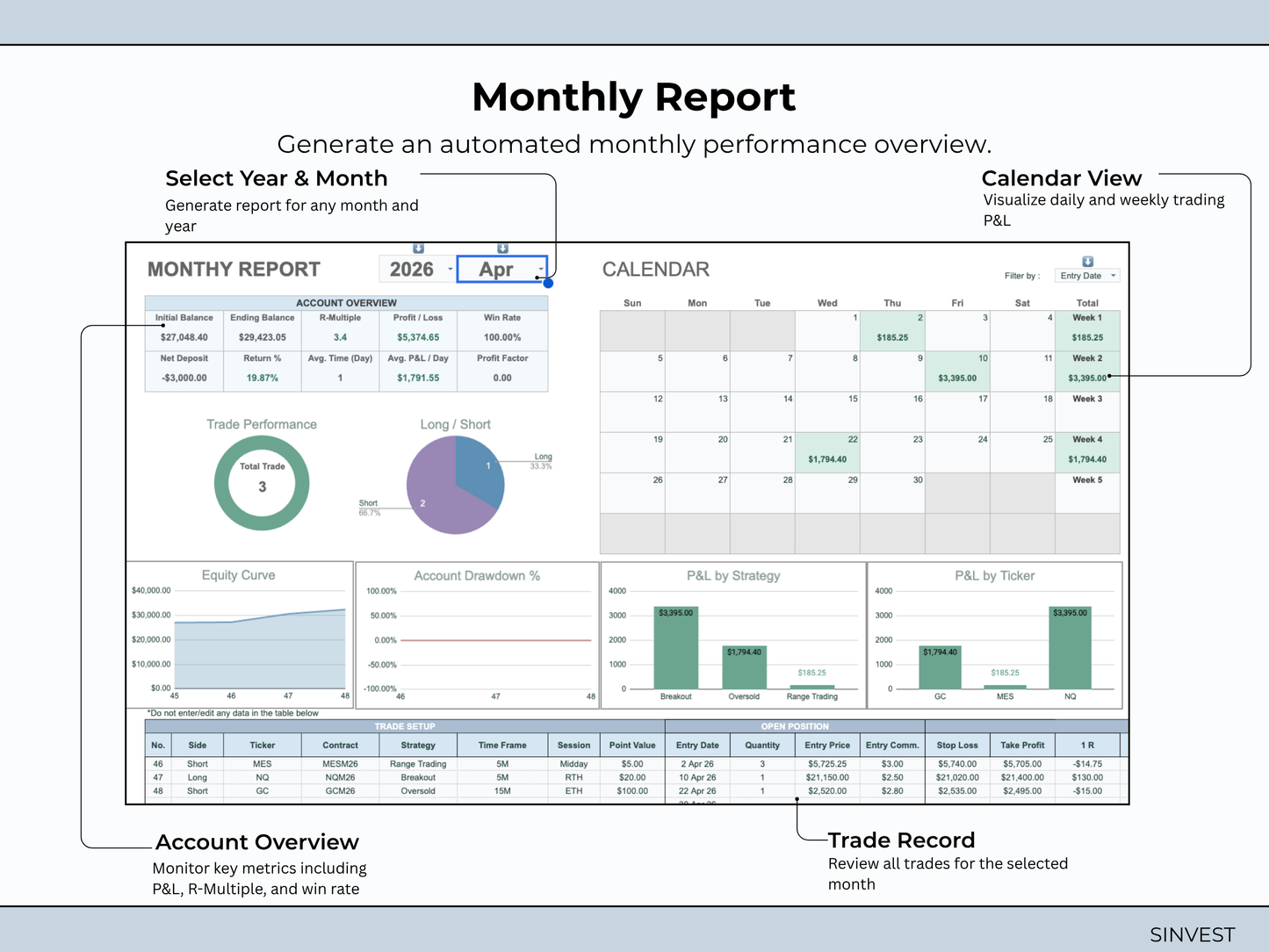Click the Ticker column header
Viewport: 1269px width, 952px height.
click(x=263, y=745)
